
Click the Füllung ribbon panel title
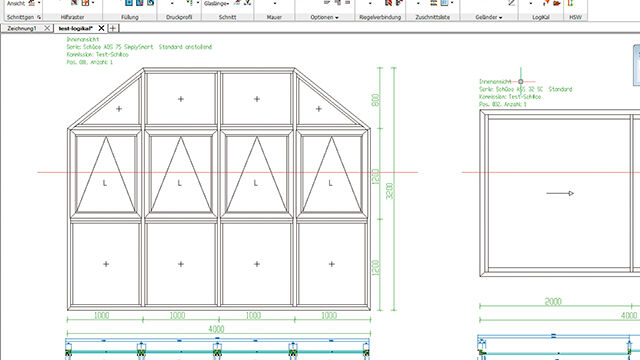[x=130, y=17]
